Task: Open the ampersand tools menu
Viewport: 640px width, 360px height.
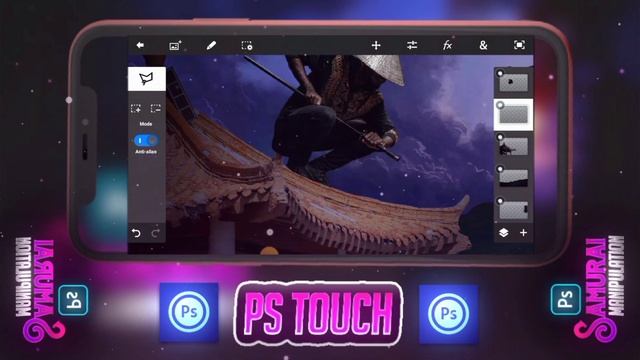Action: pyautogui.click(x=483, y=45)
